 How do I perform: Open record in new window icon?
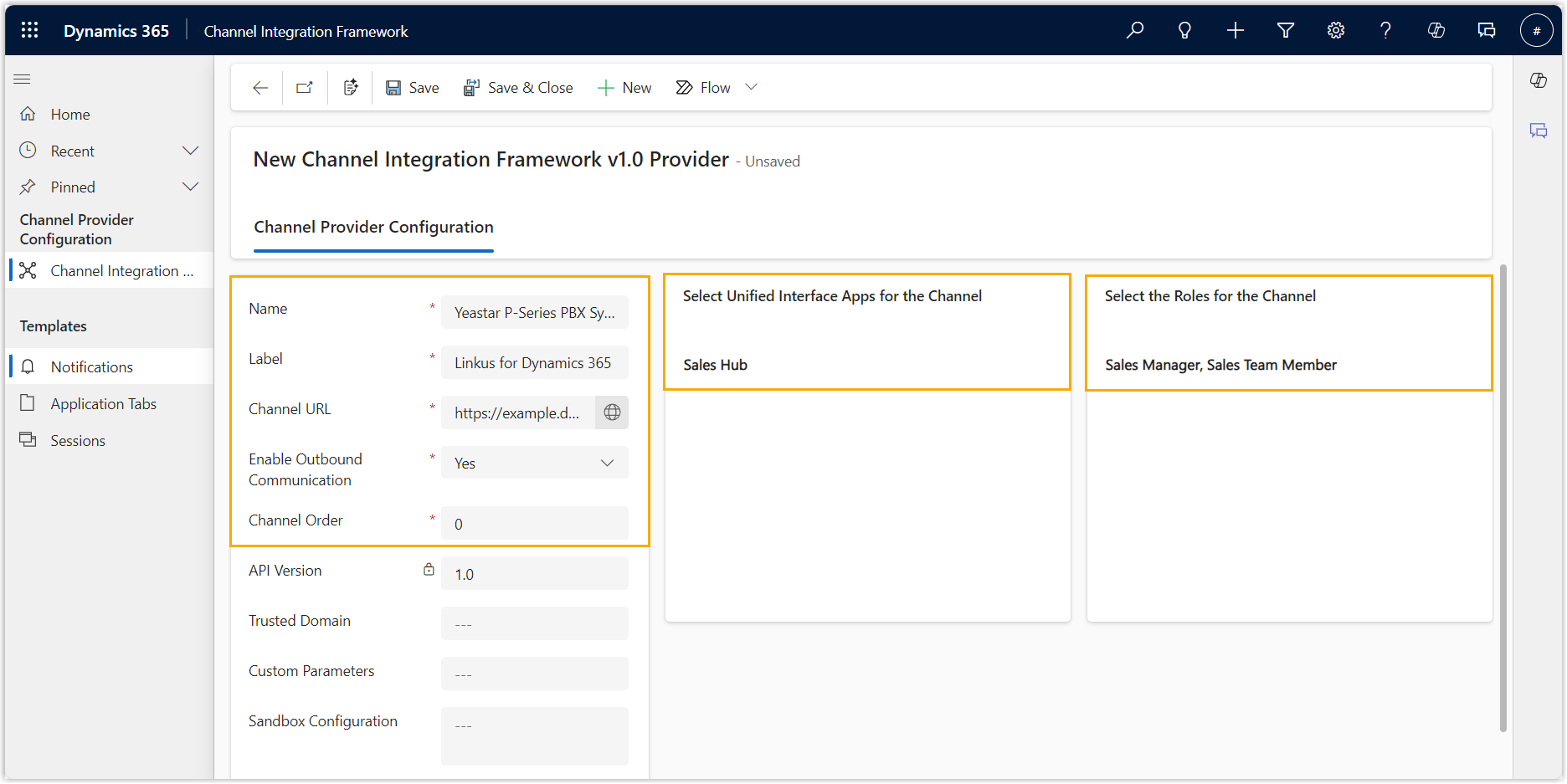pyautogui.click(x=305, y=88)
